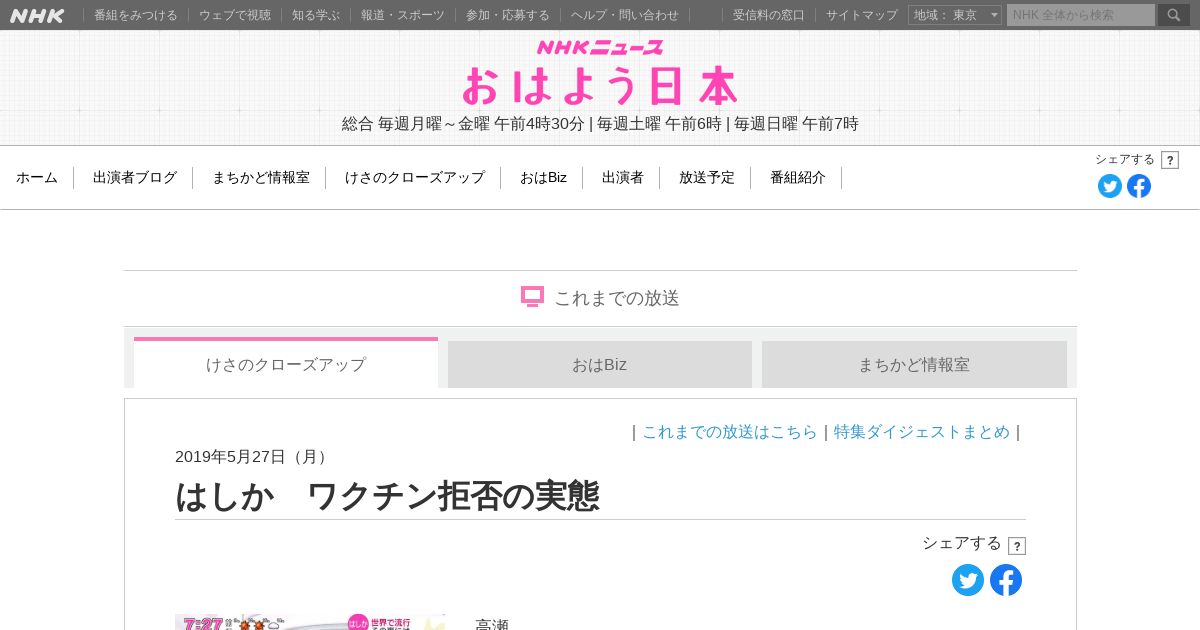Open 放送予定 navigation item

click(x=707, y=178)
